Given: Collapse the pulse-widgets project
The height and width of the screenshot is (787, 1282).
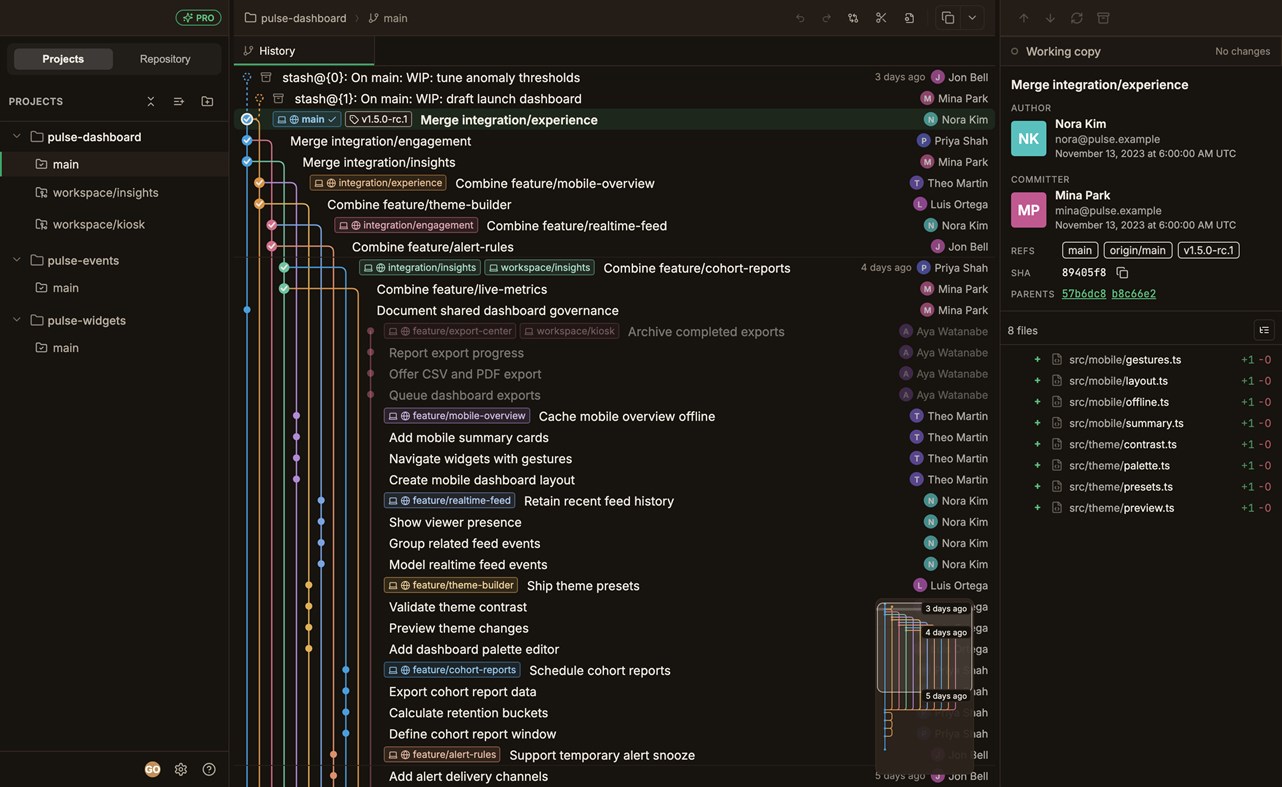Looking at the screenshot, I should [17, 320].
